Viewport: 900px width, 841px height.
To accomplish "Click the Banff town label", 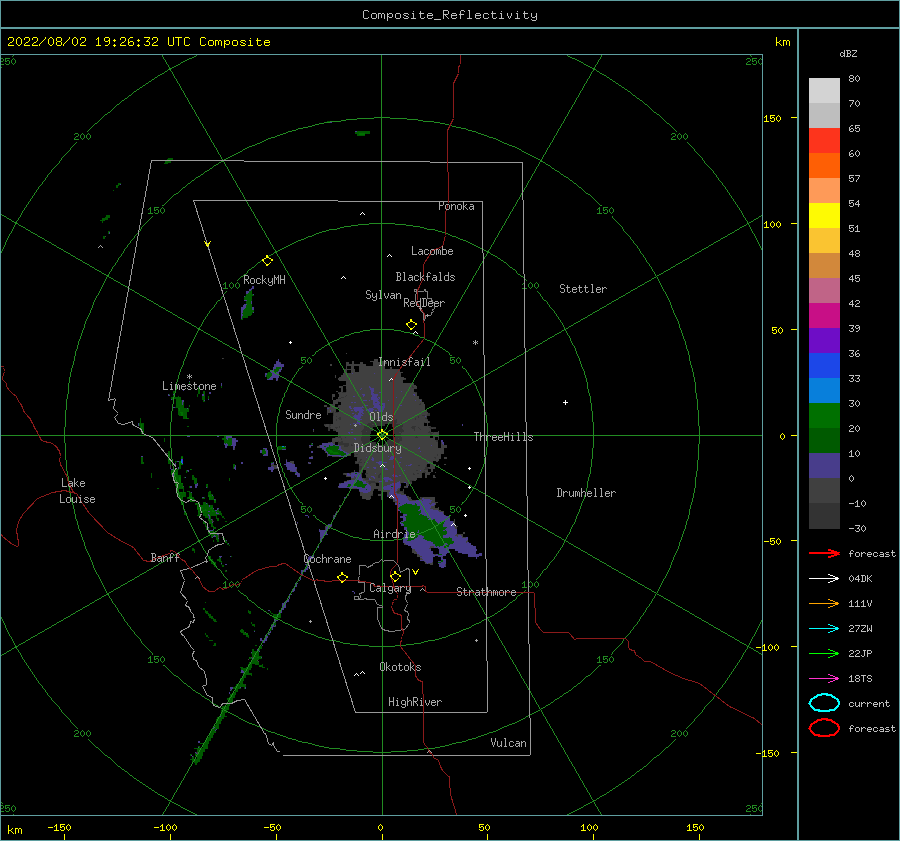I will [x=165, y=558].
